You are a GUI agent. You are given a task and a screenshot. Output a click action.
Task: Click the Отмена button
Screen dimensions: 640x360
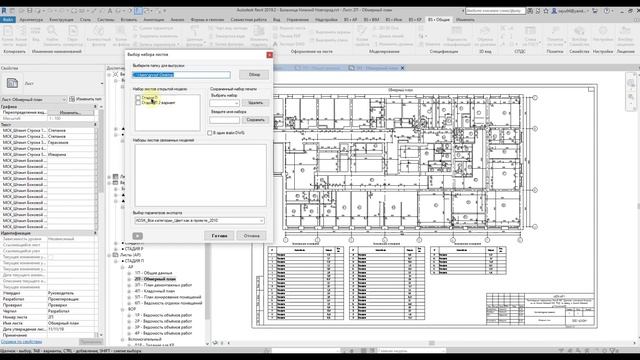coord(251,236)
